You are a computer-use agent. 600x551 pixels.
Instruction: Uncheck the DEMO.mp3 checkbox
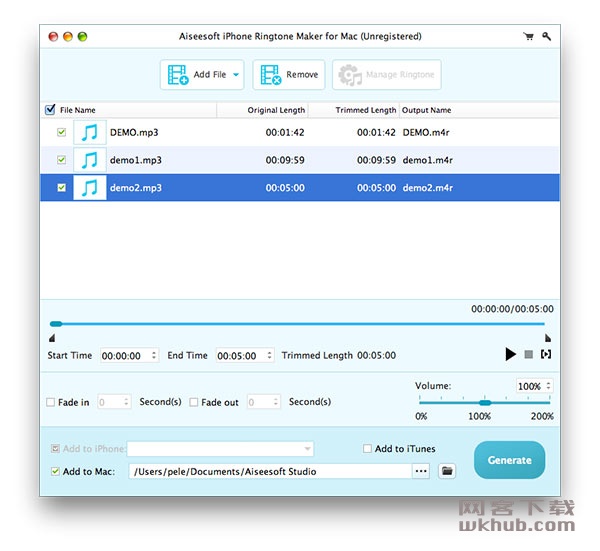click(x=61, y=132)
